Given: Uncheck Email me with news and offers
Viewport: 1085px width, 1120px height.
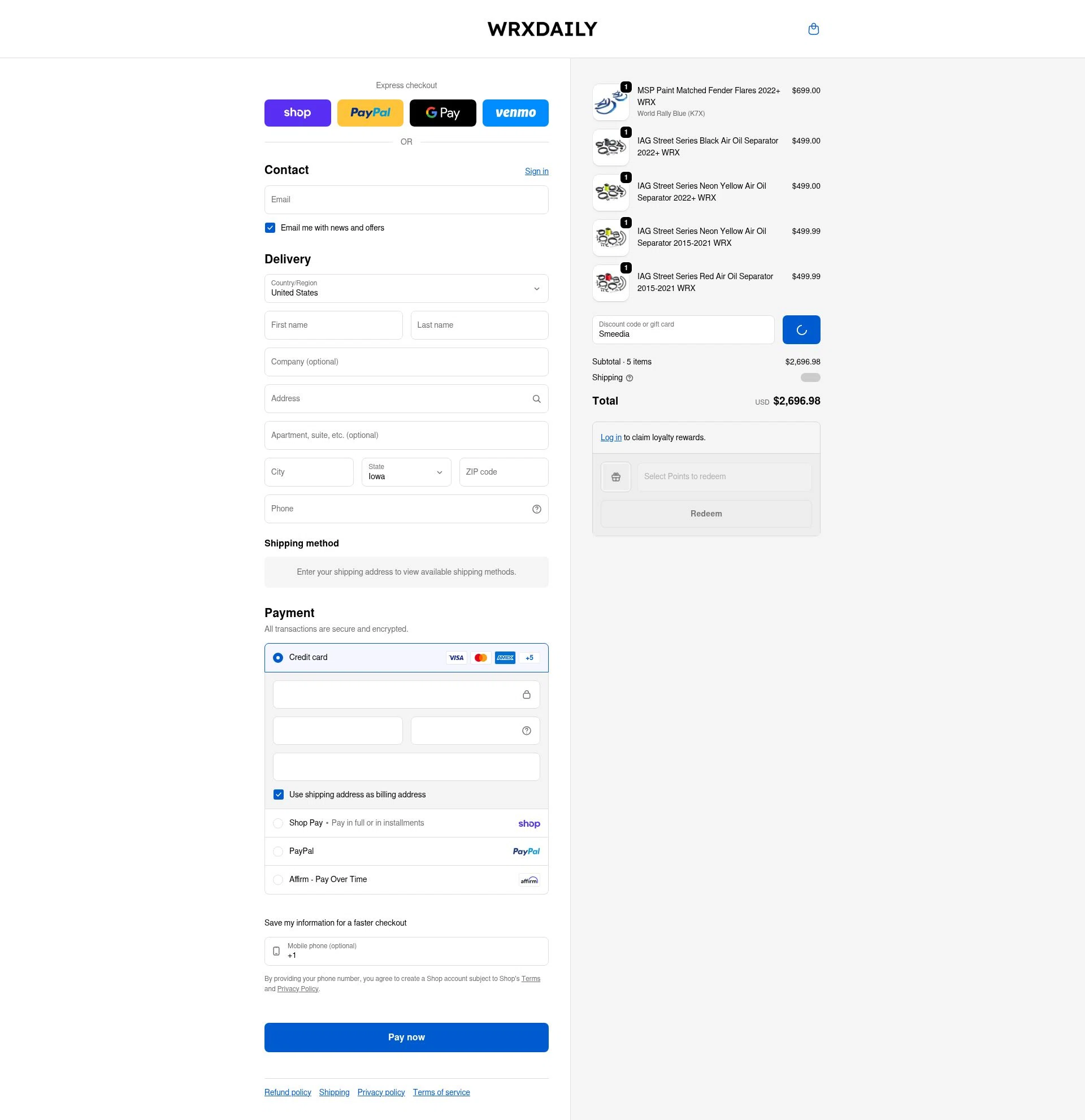Looking at the screenshot, I should pyautogui.click(x=270, y=227).
